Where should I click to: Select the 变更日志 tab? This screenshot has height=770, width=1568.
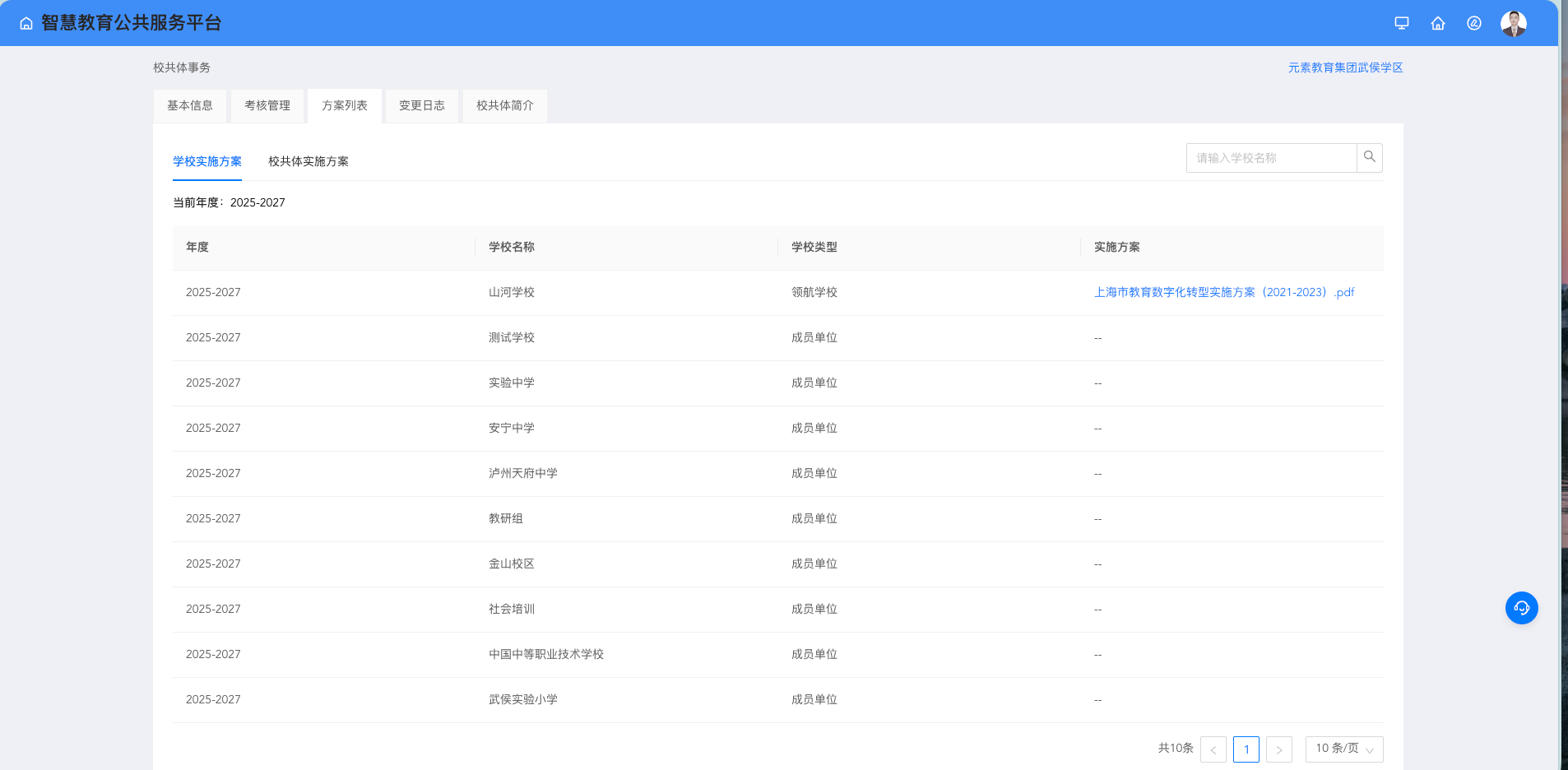coord(422,106)
